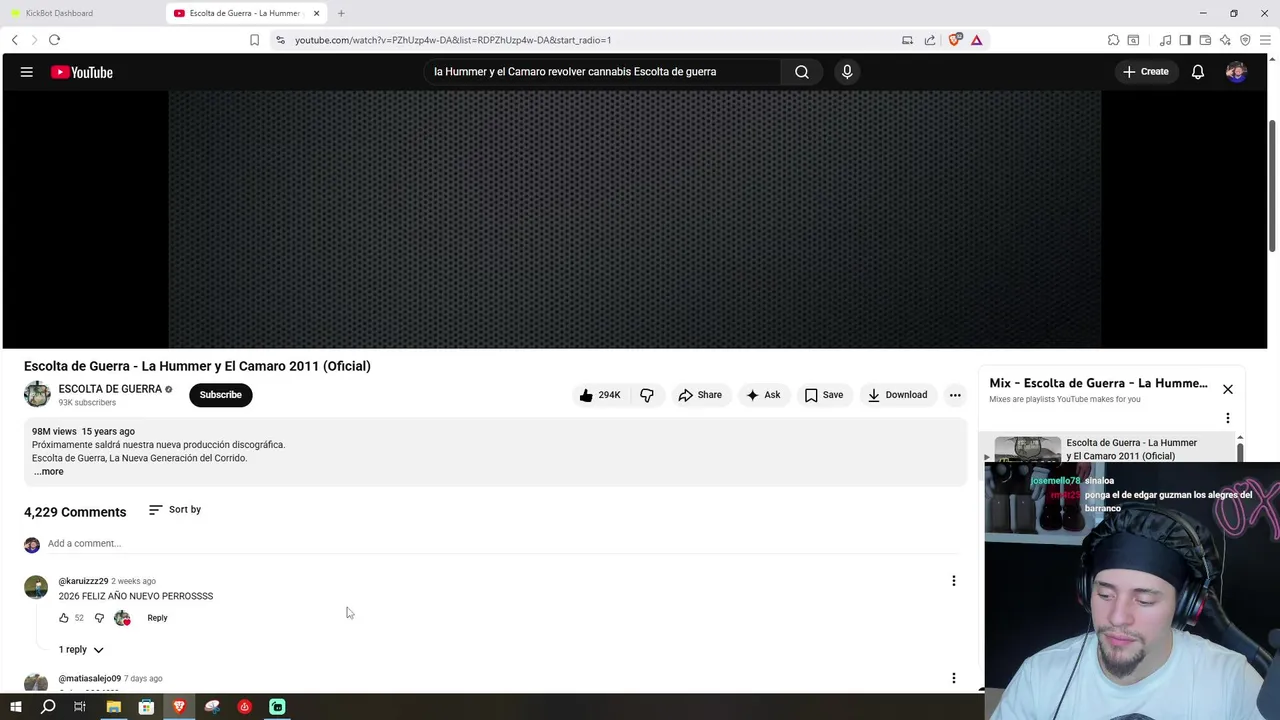Viewport: 1280px width, 720px height.
Task: Open the YouTube guide hamburger menu
Action: (27, 72)
